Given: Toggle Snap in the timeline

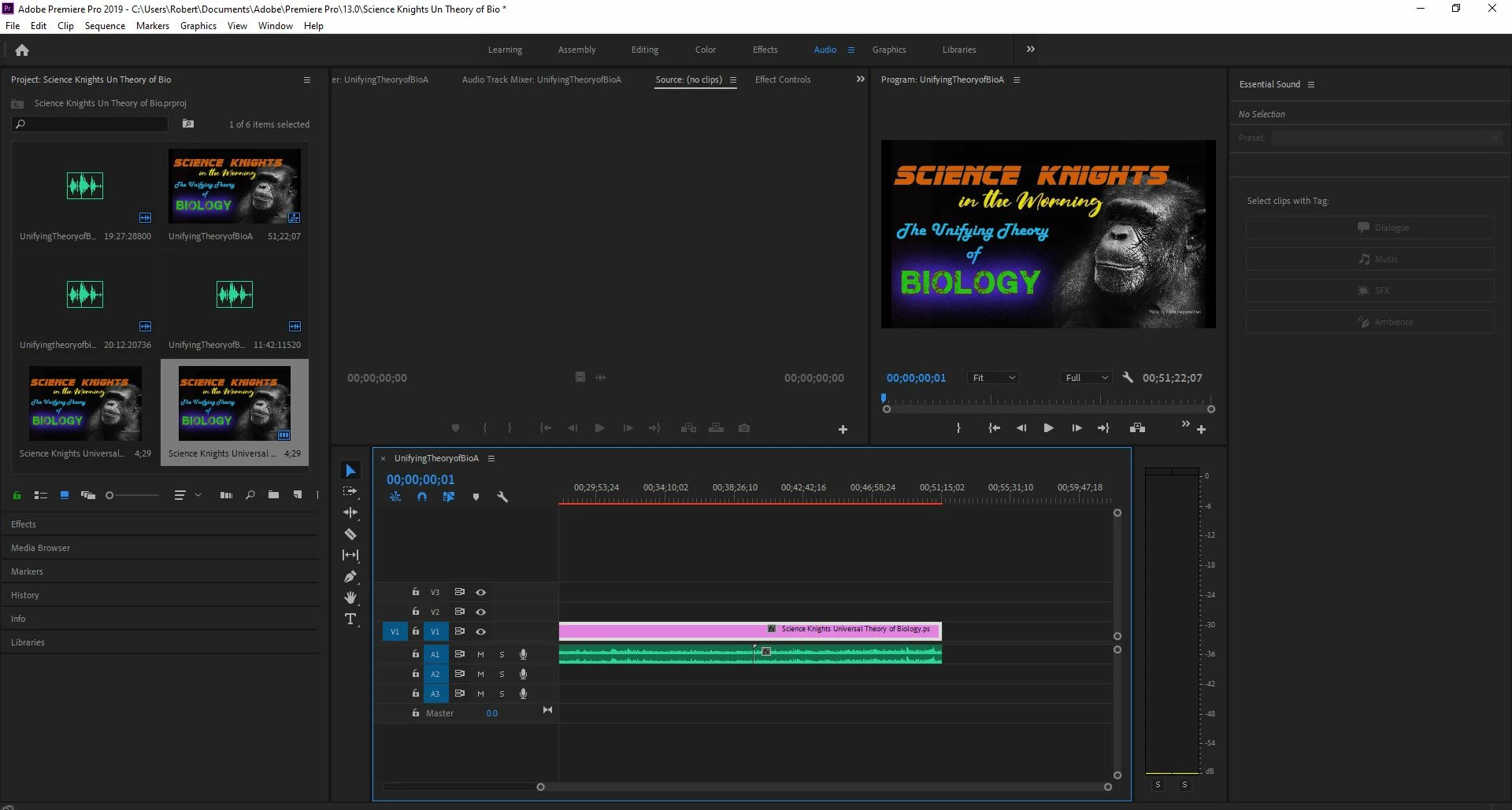Looking at the screenshot, I should pos(422,497).
